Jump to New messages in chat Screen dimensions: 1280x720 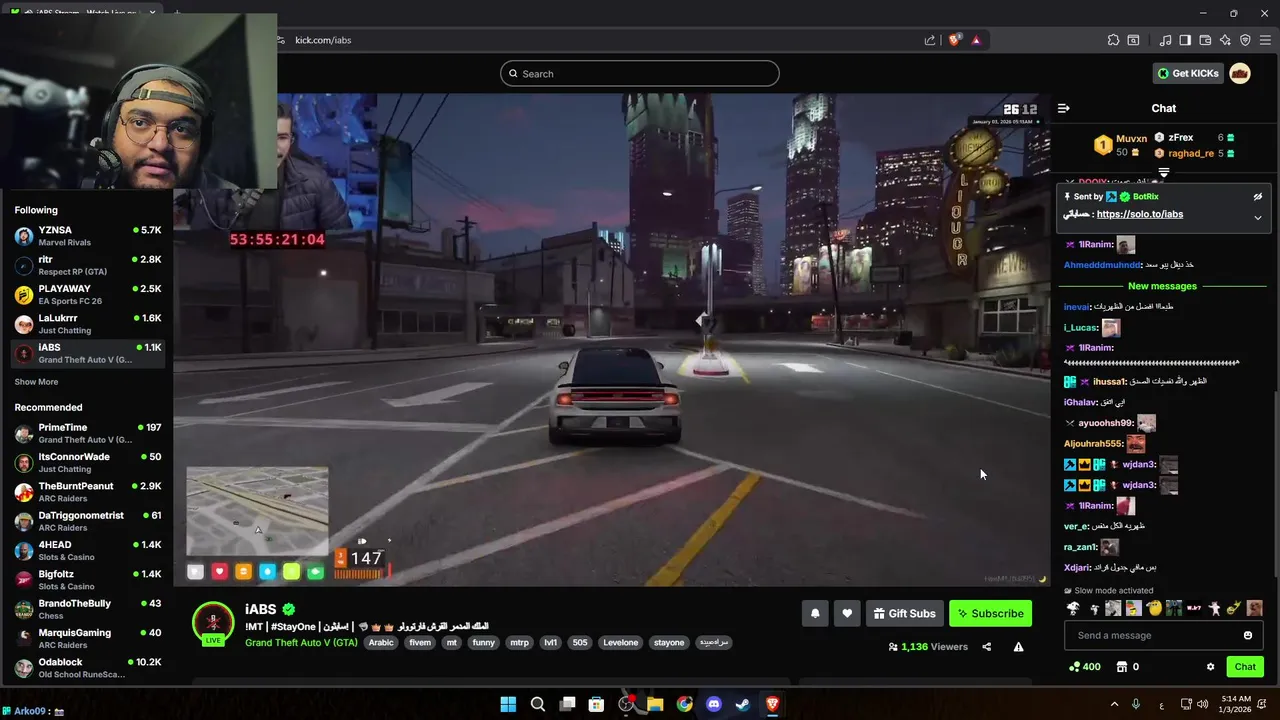click(1162, 286)
